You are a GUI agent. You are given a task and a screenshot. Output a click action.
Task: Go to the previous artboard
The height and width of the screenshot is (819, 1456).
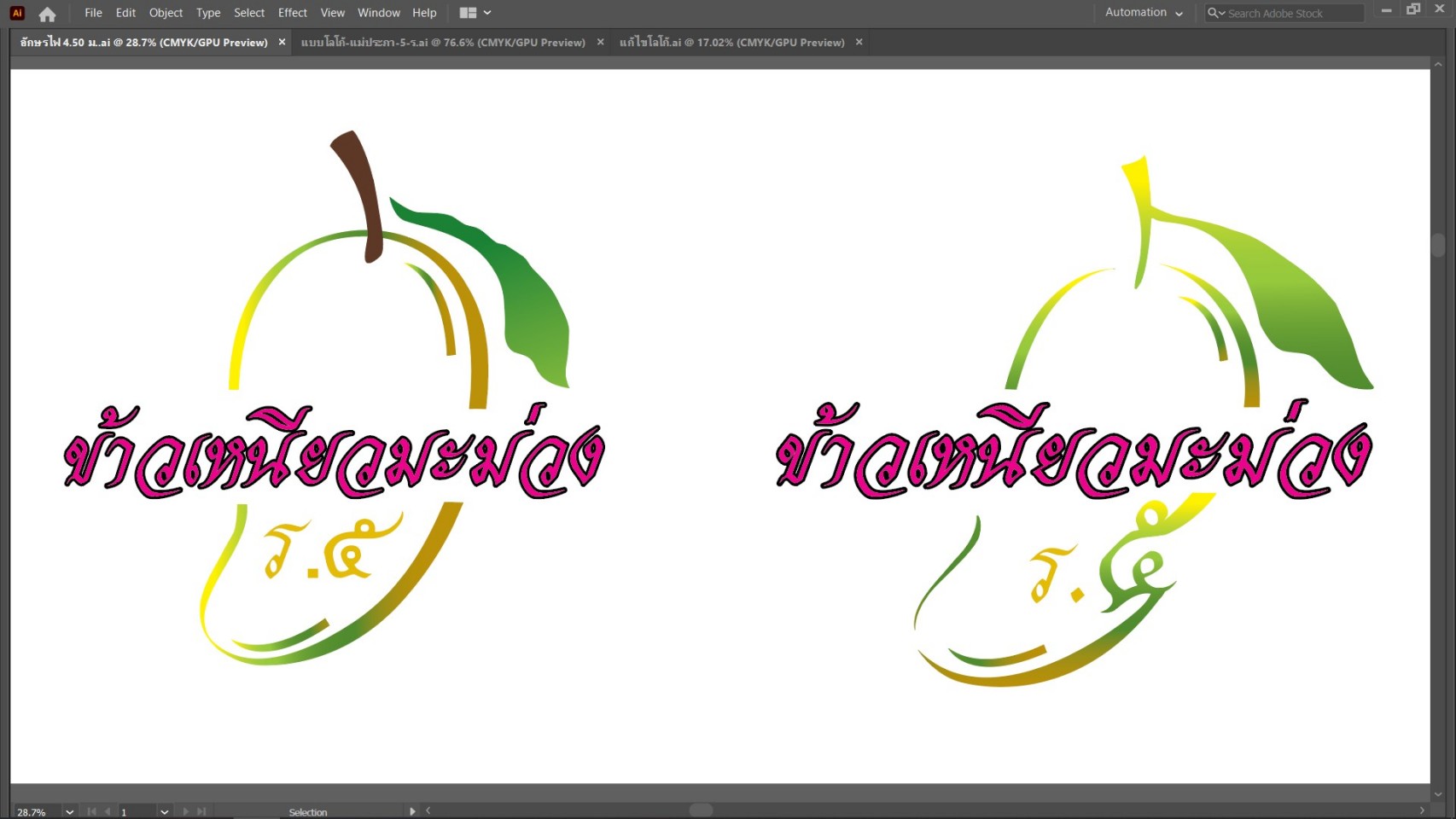108,811
